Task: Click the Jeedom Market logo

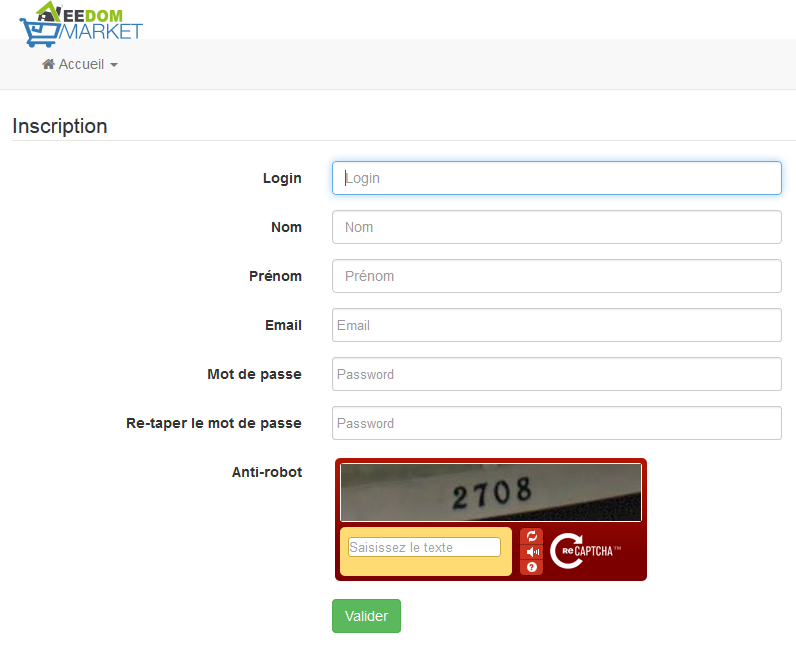Action: click(x=81, y=24)
